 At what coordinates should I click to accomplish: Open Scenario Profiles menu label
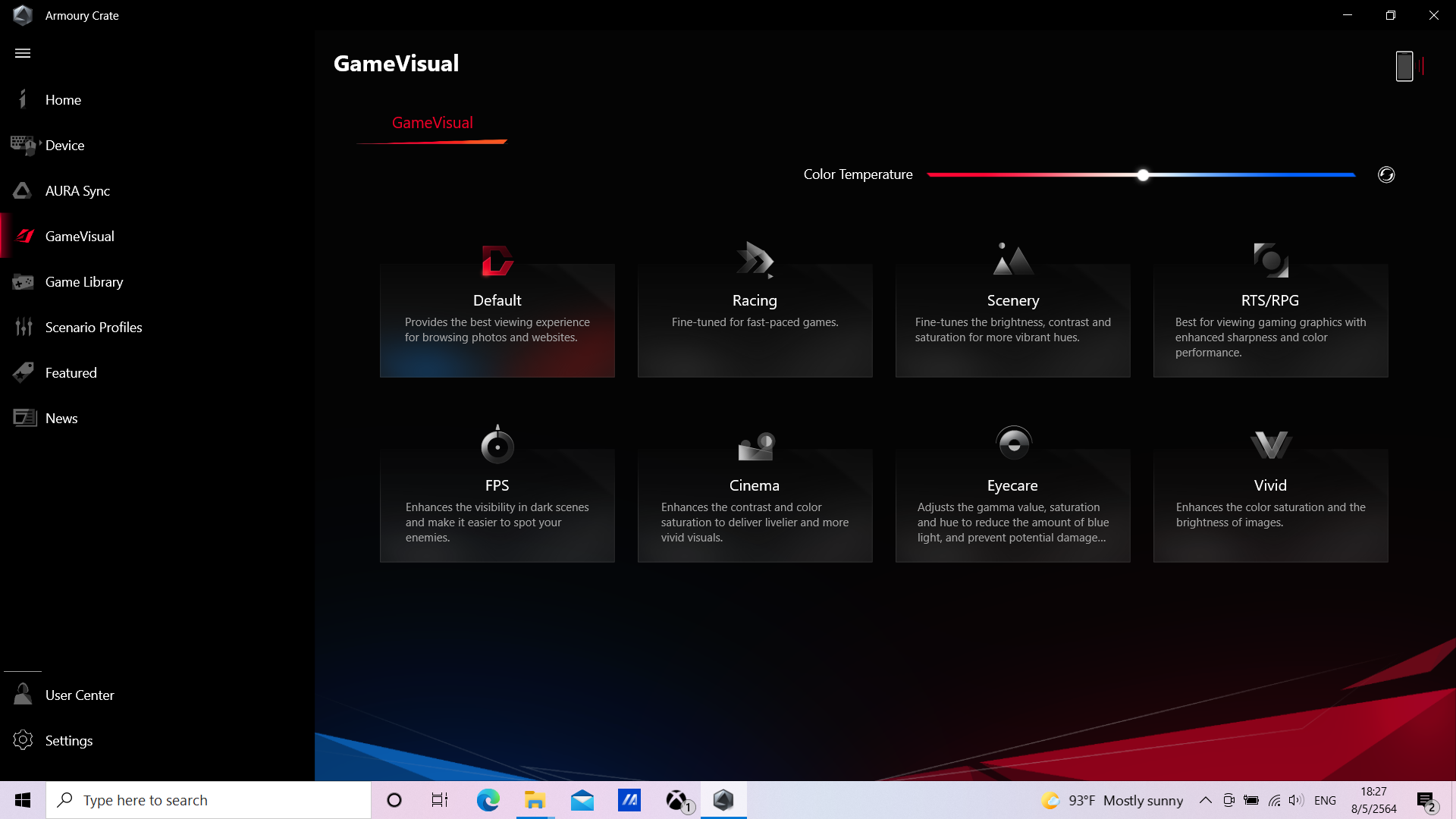94,327
